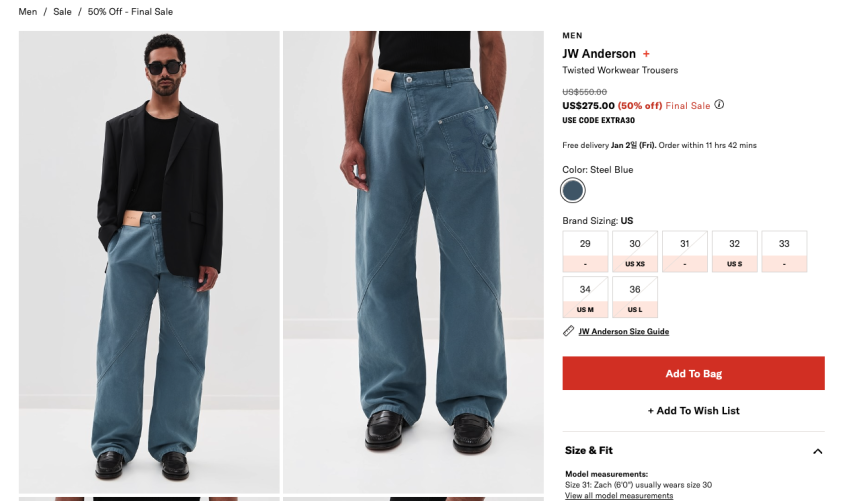Click the ruler icon by Size Guide
This screenshot has height=501, width=849.
pos(568,331)
